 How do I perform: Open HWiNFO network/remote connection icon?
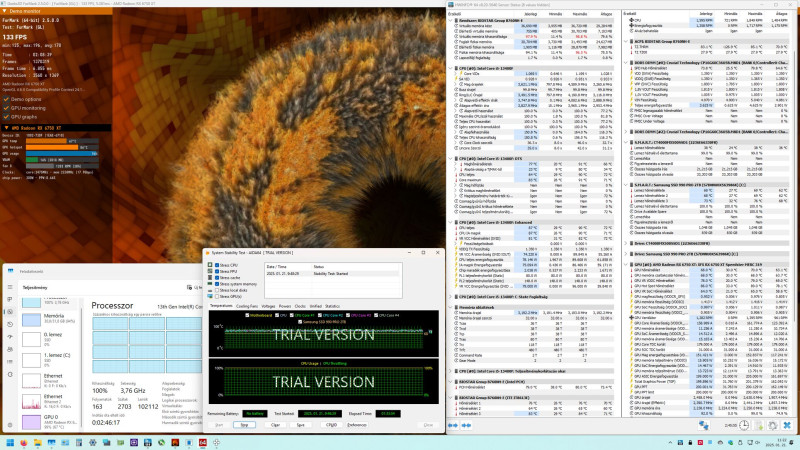point(704,425)
